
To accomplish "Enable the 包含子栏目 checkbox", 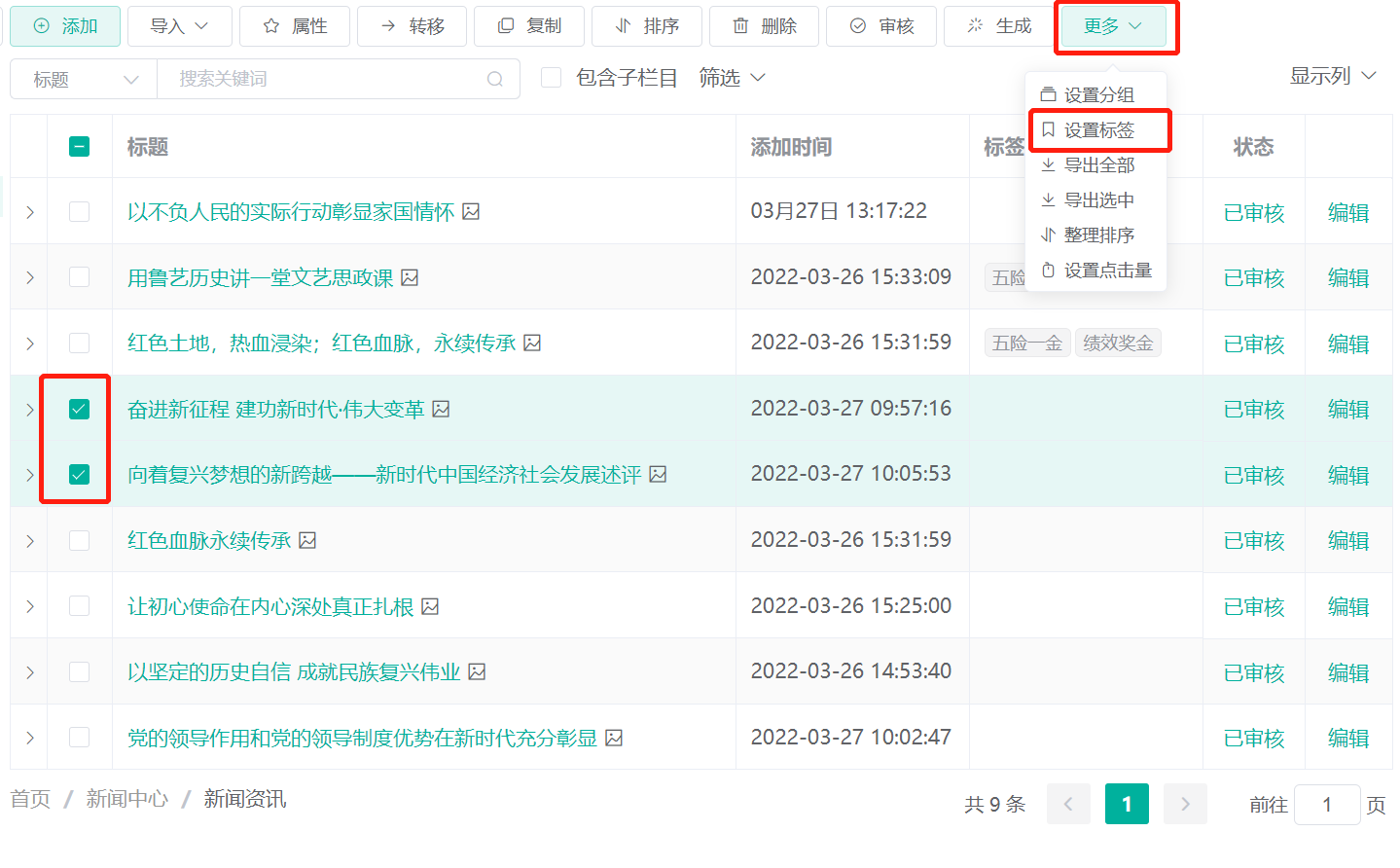I will click(x=553, y=78).
